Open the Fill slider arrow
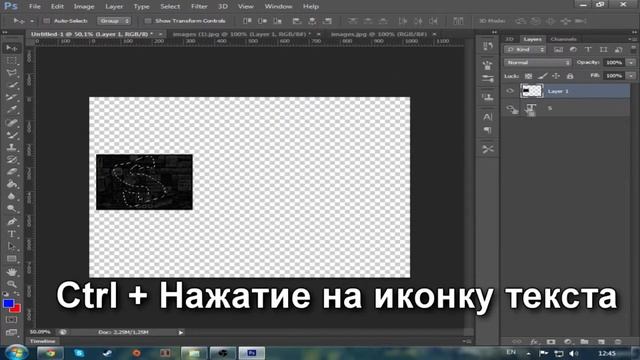This screenshot has width=640, height=360. pyautogui.click(x=631, y=76)
